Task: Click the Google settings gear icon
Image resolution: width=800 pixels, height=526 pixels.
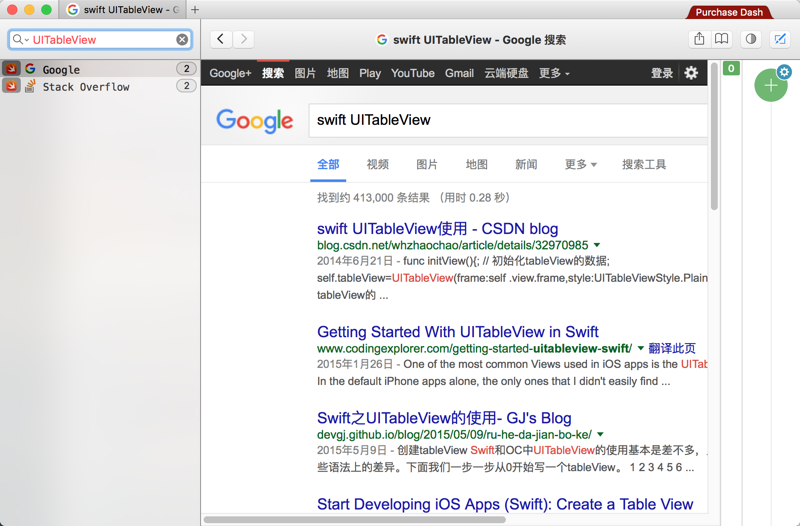Action: (691, 73)
